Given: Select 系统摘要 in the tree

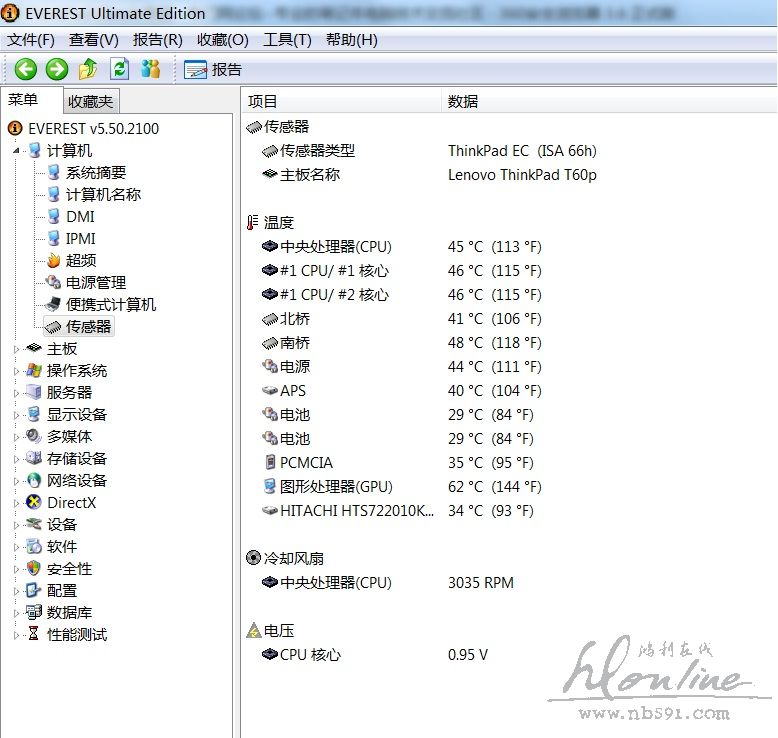Looking at the screenshot, I should click(95, 173).
